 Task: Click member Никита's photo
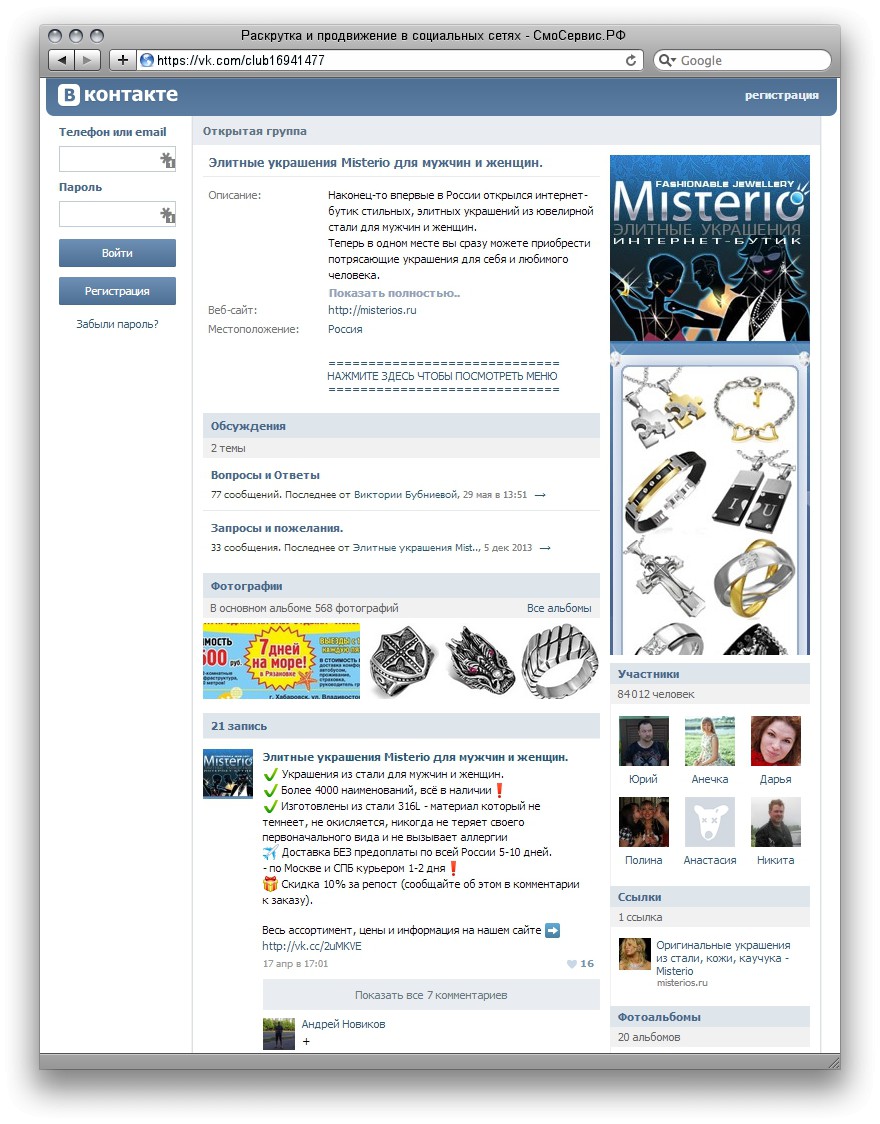click(x=775, y=822)
